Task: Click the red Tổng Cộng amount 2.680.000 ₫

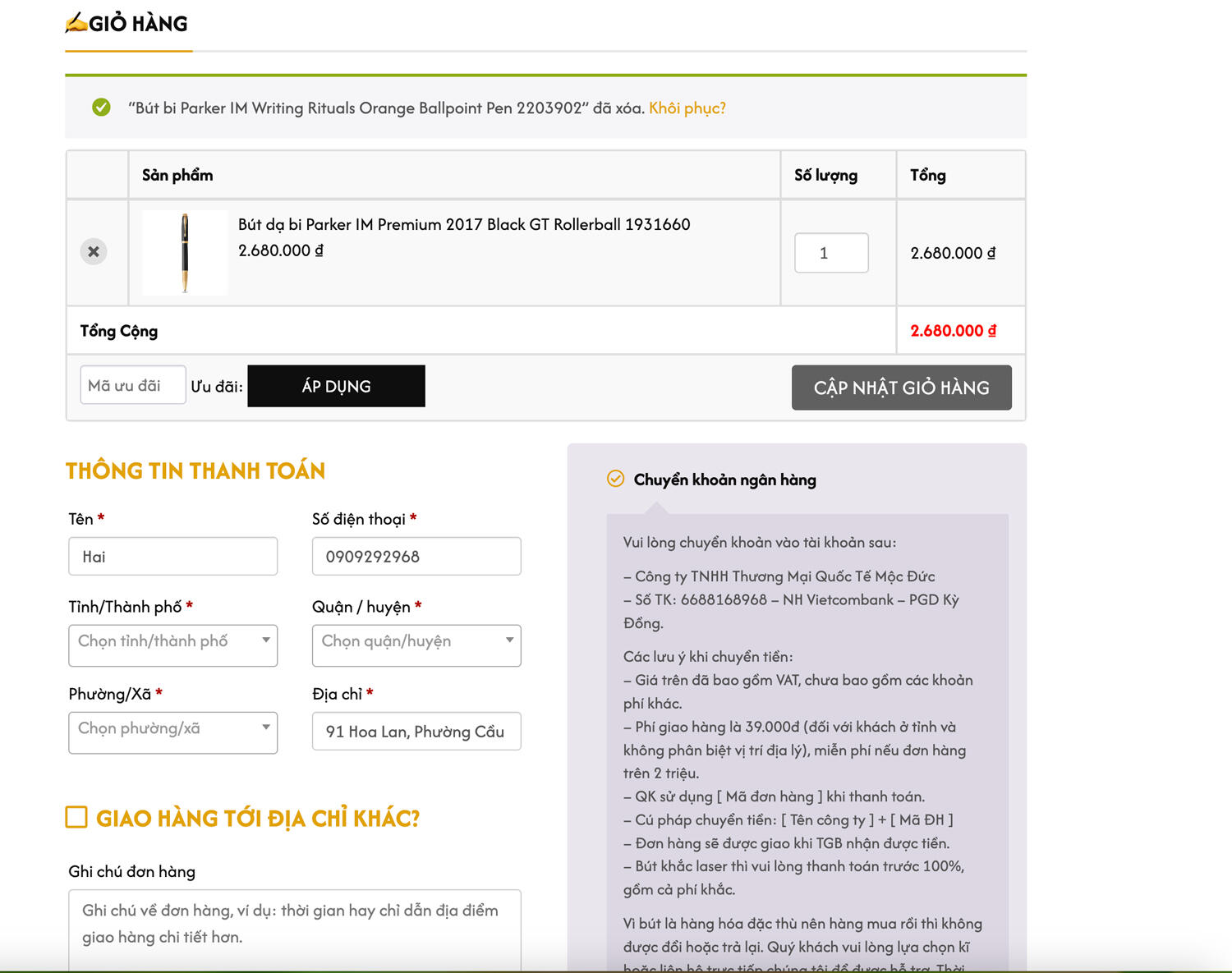Action: [953, 331]
